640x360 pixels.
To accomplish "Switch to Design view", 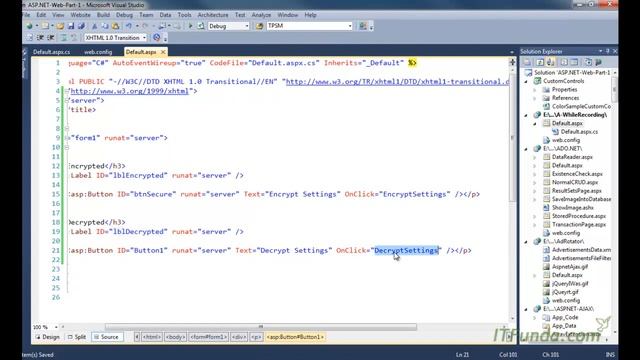I will point(48,337).
